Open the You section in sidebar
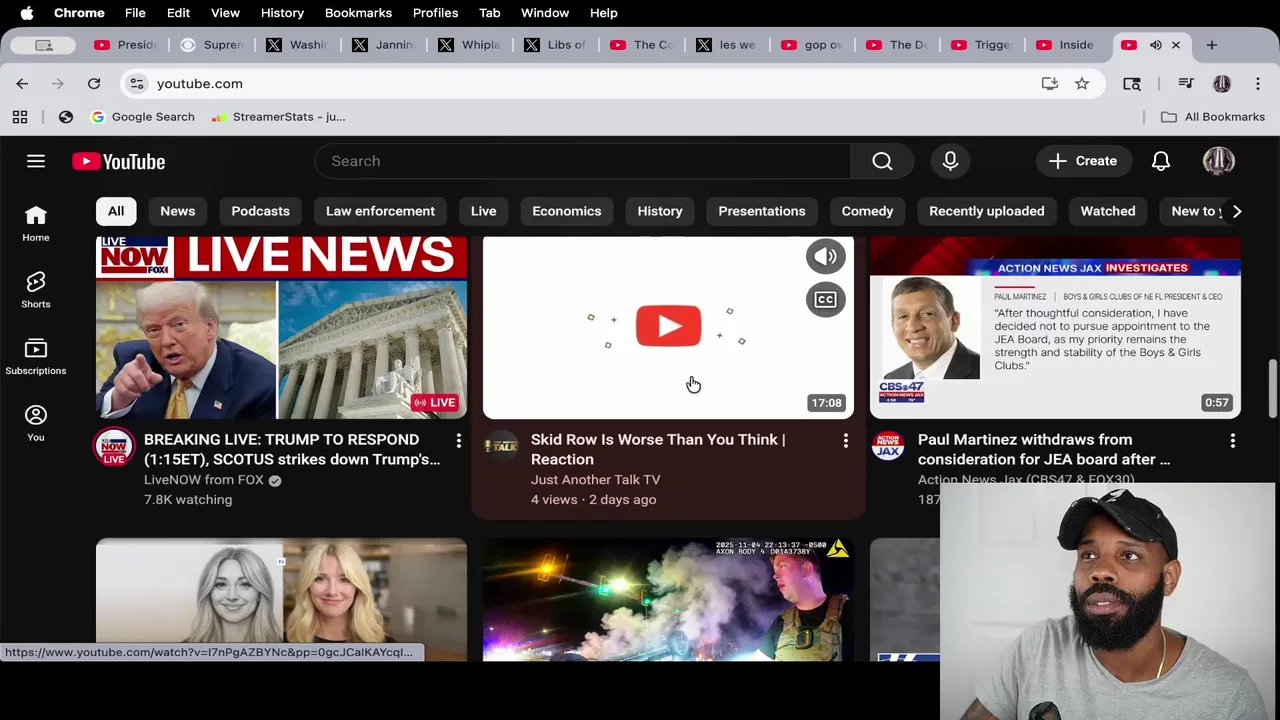The height and width of the screenshot is (720, 1280). click(x=36, y=423)
